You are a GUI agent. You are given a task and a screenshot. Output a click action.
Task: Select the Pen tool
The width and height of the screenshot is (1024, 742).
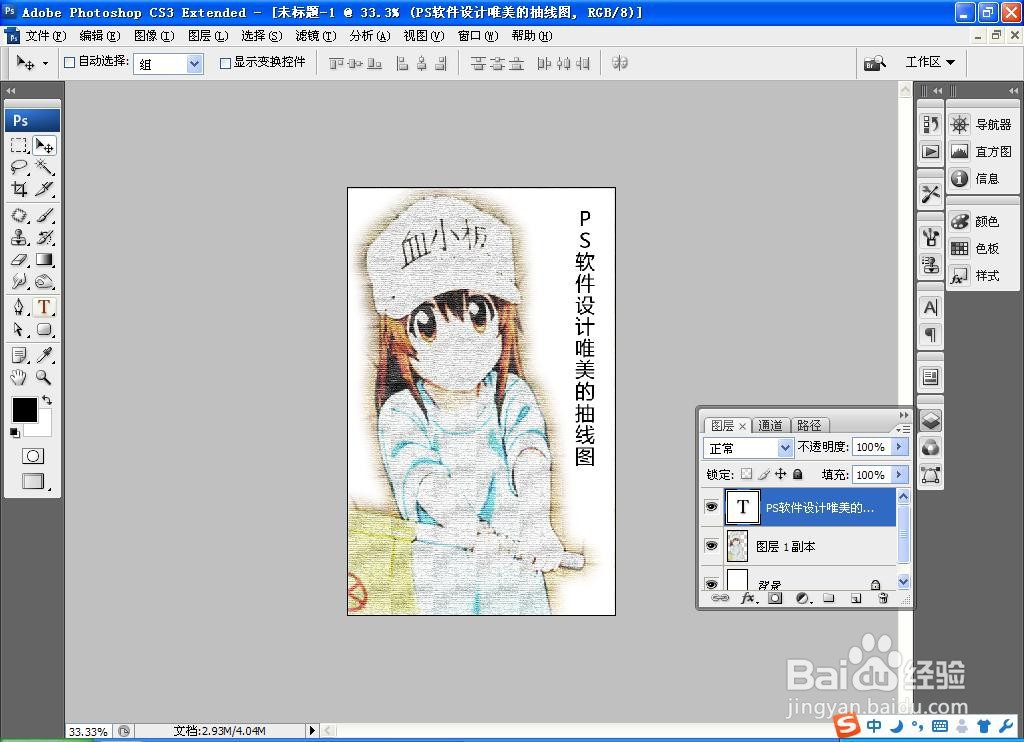[20, 306]
